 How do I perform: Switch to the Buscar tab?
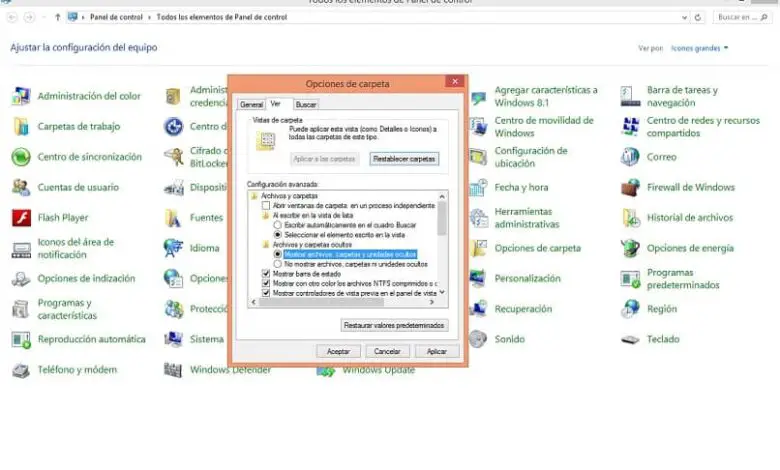[x=305, y=104]
